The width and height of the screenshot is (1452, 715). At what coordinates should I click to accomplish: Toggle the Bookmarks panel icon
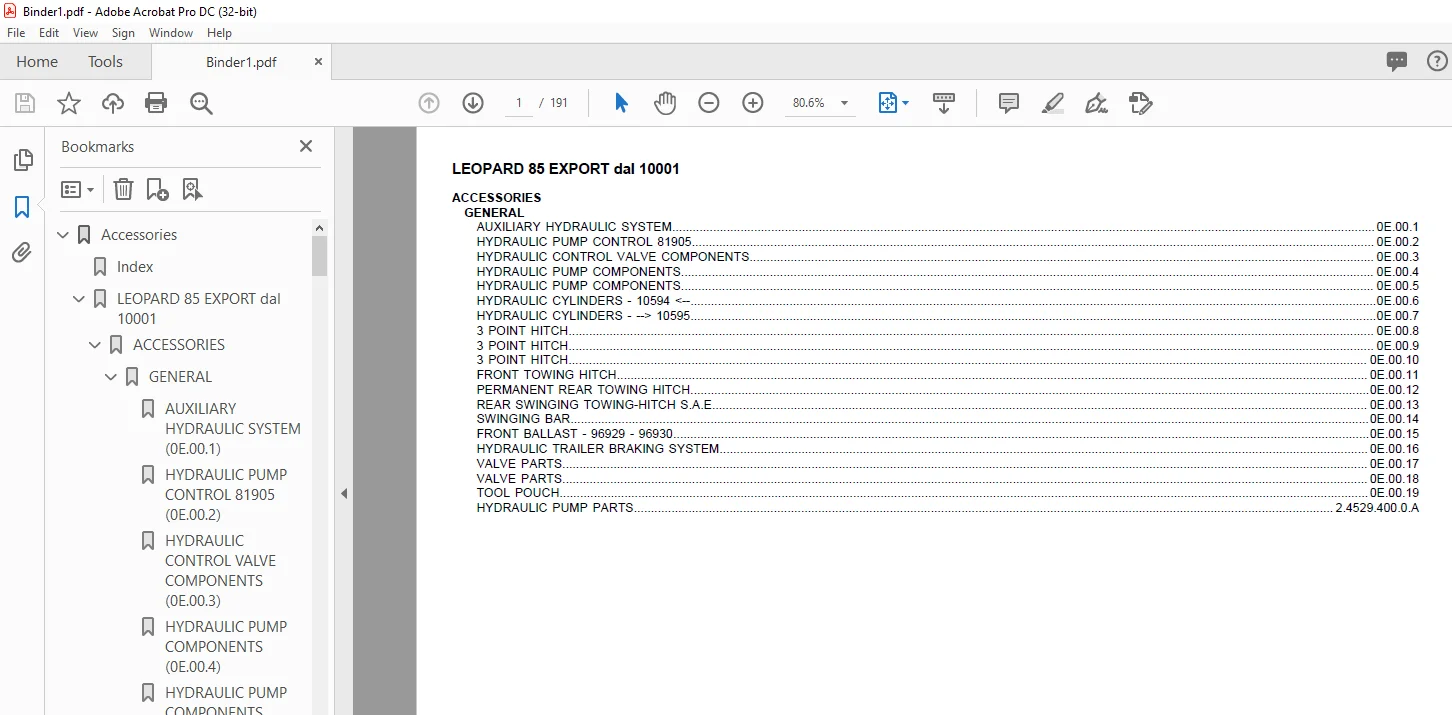click(x=22, y=207)
